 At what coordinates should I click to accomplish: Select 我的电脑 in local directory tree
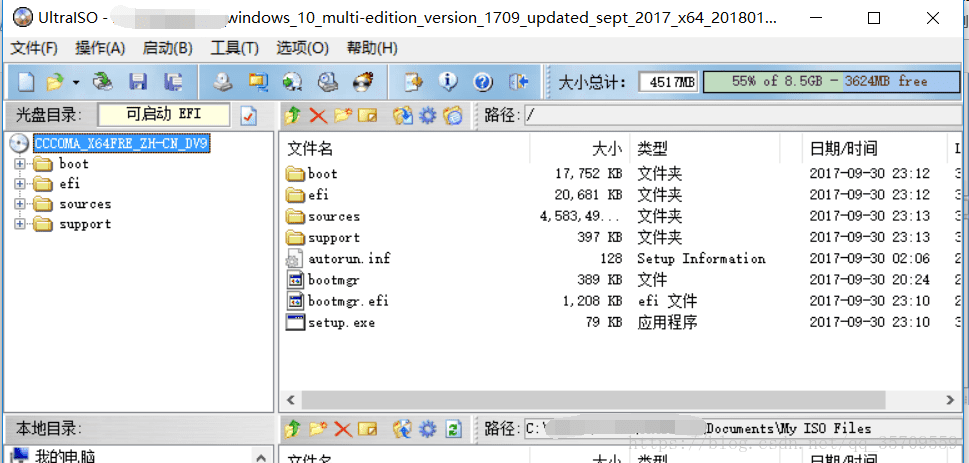(65, 457)
